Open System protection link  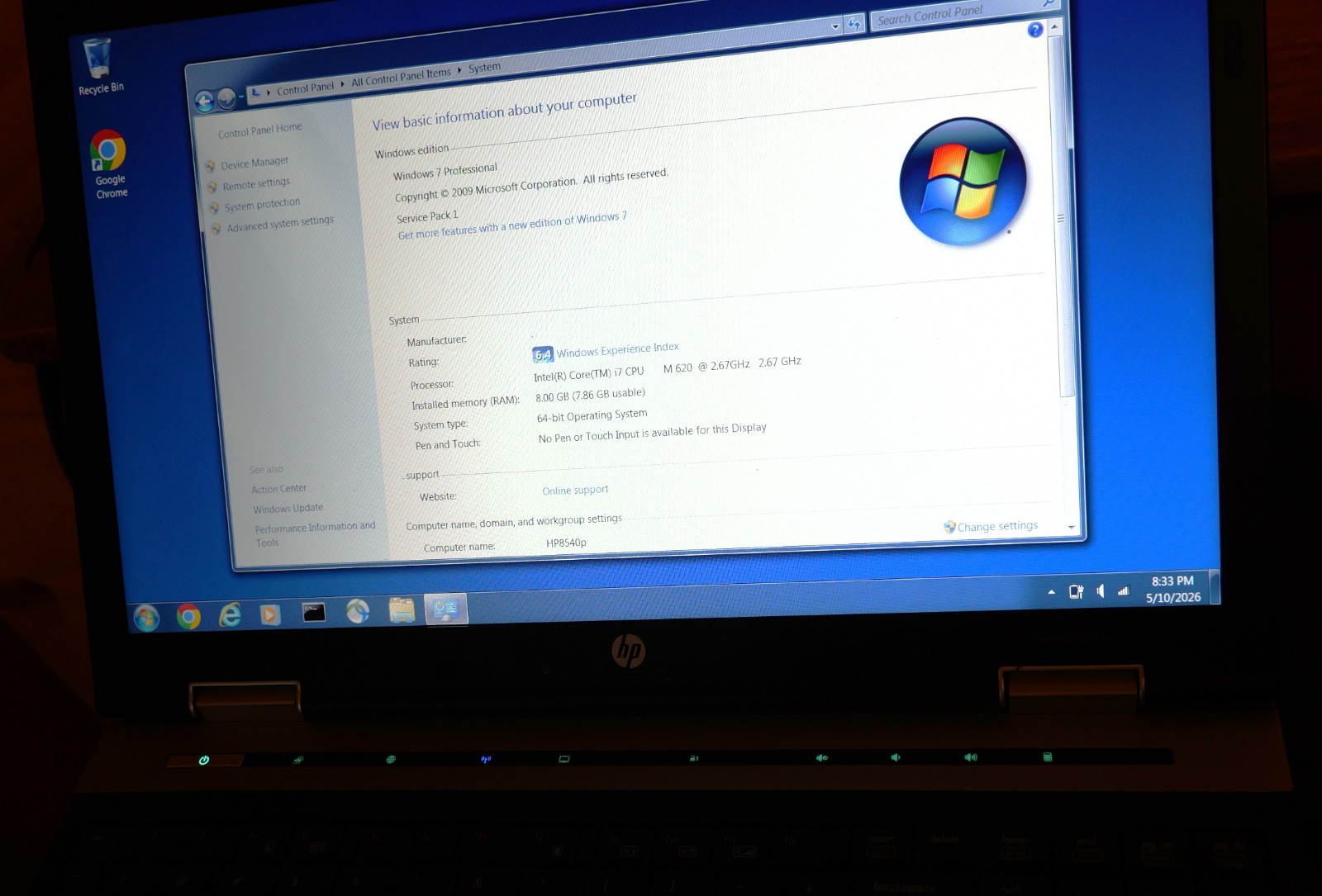[x=262, y=205]
